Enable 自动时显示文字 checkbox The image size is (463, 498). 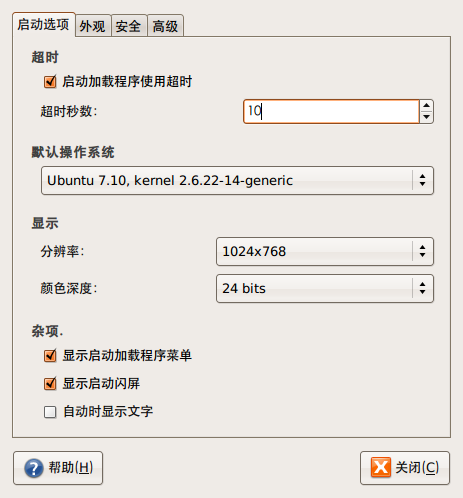50,412
